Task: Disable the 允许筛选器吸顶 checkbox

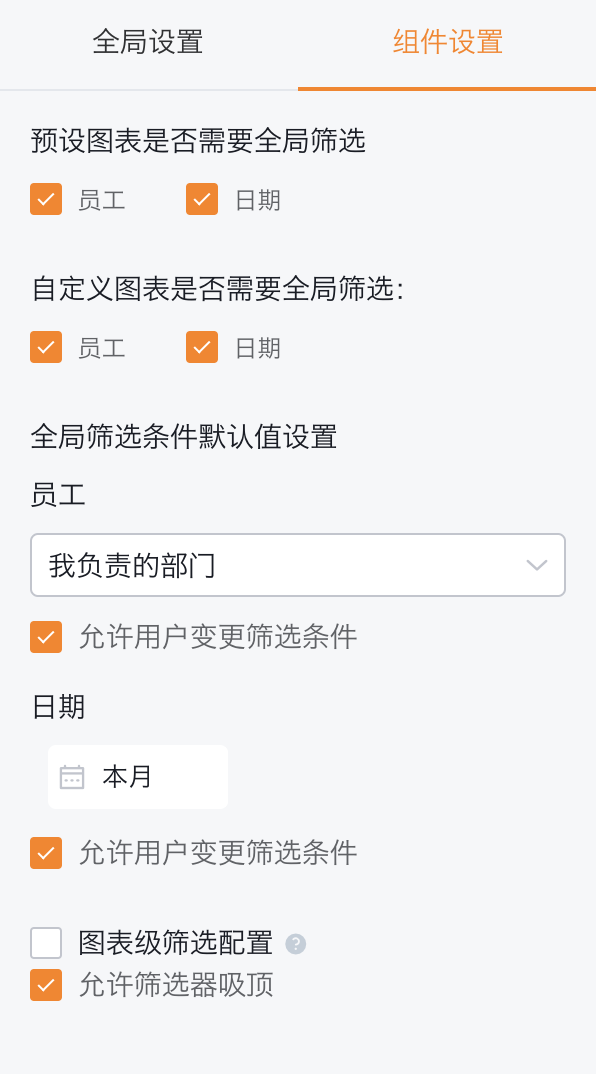Action: 46,985
